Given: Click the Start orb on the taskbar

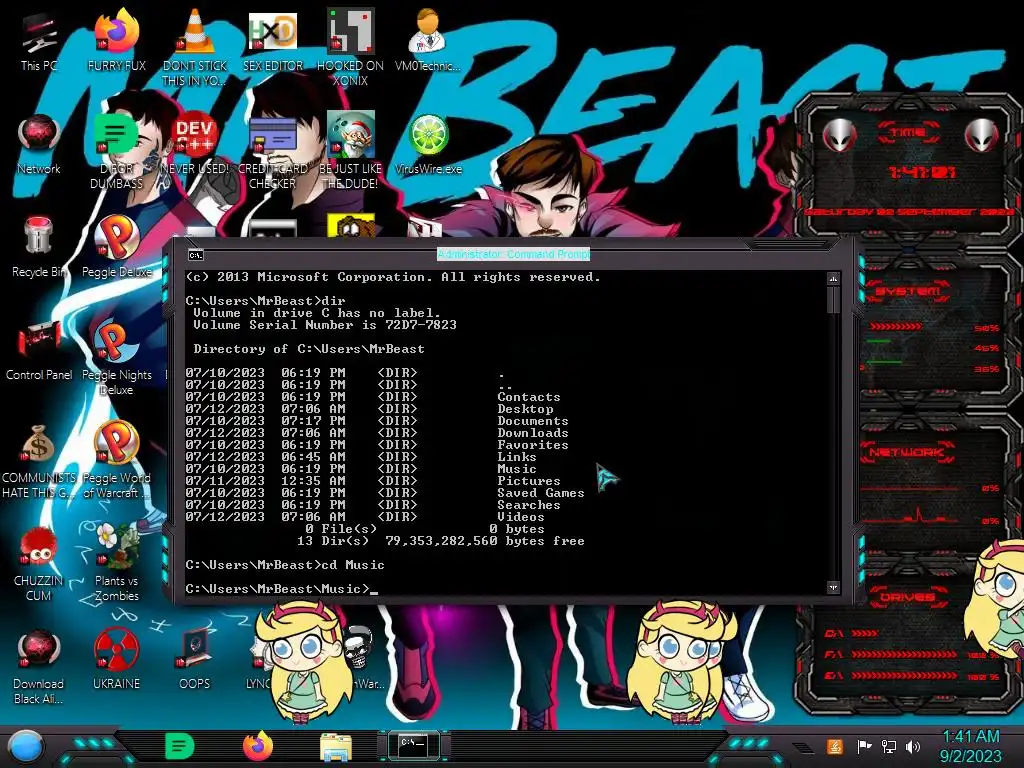Looking at the screenshot, I should pos(25,746).
